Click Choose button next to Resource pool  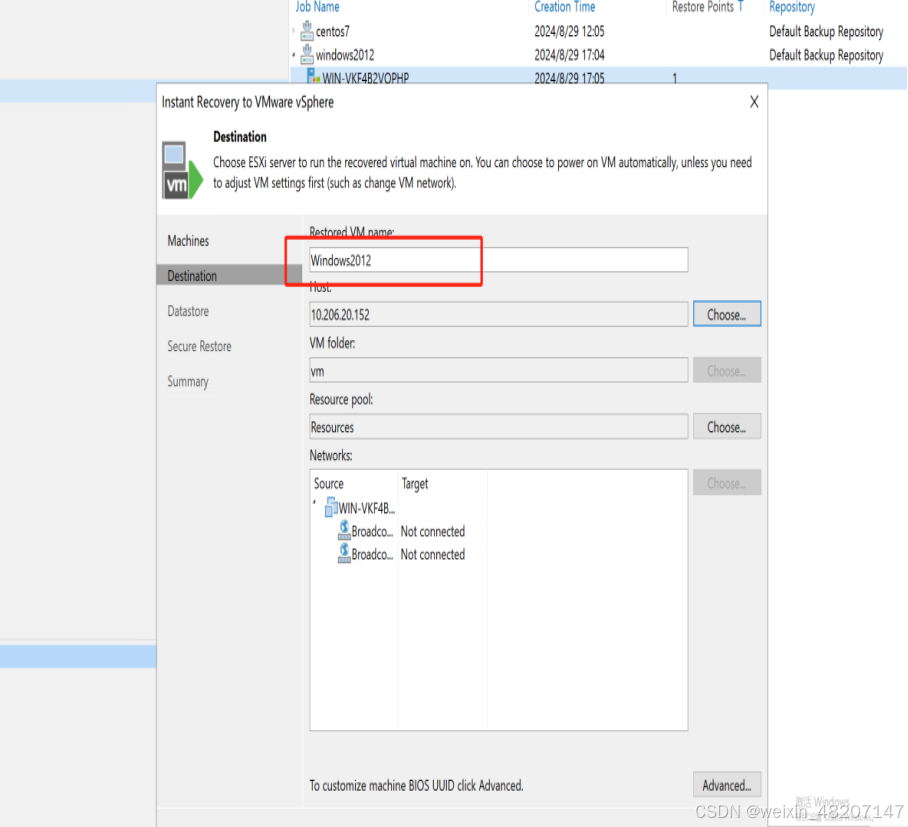click(727, 427)
